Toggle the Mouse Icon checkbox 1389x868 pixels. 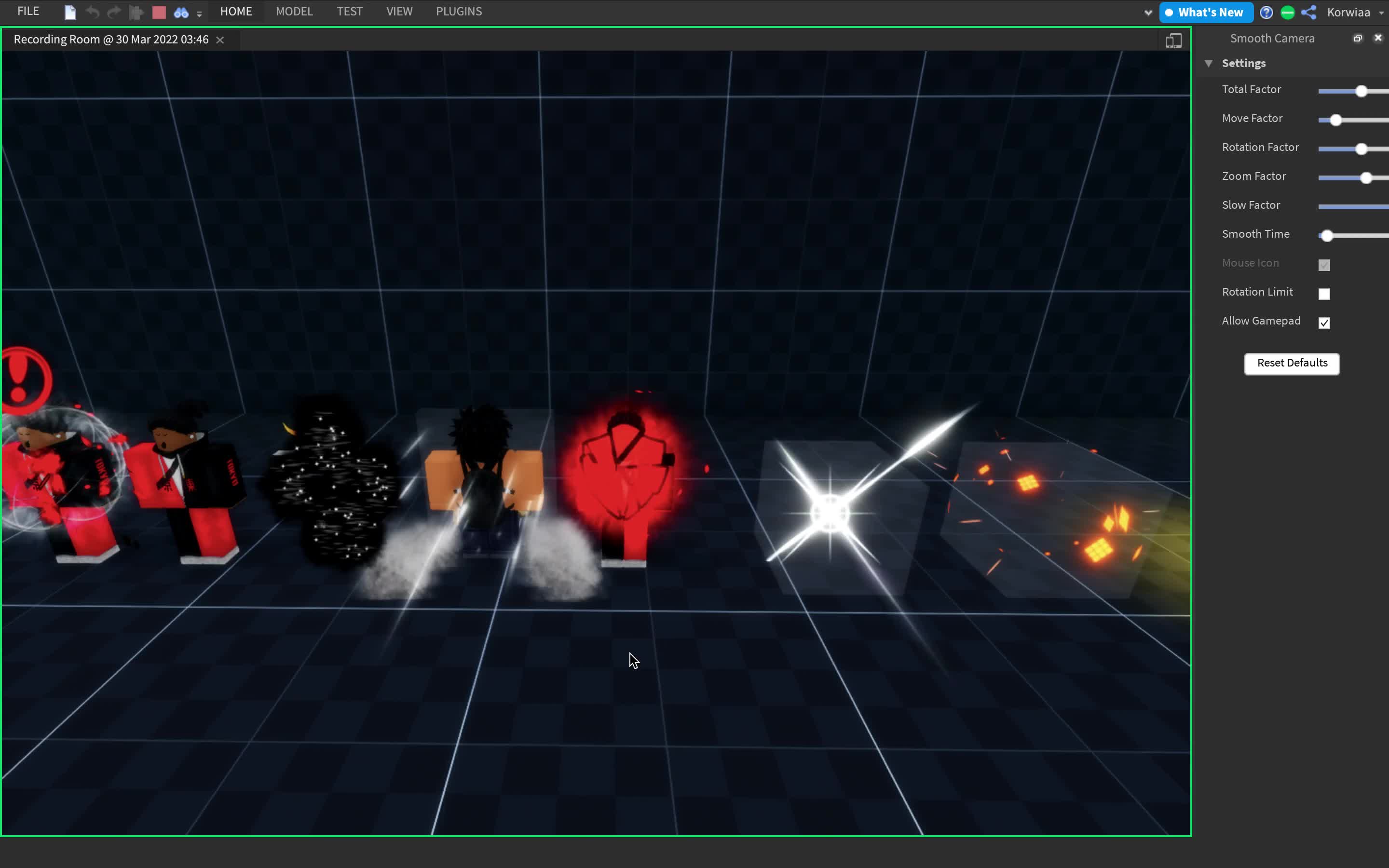(1324, 265)
